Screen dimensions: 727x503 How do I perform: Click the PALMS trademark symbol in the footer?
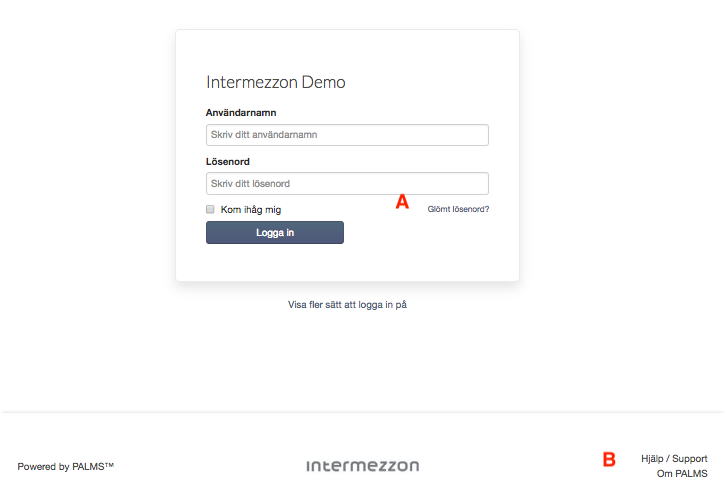(x=109, y=464)
